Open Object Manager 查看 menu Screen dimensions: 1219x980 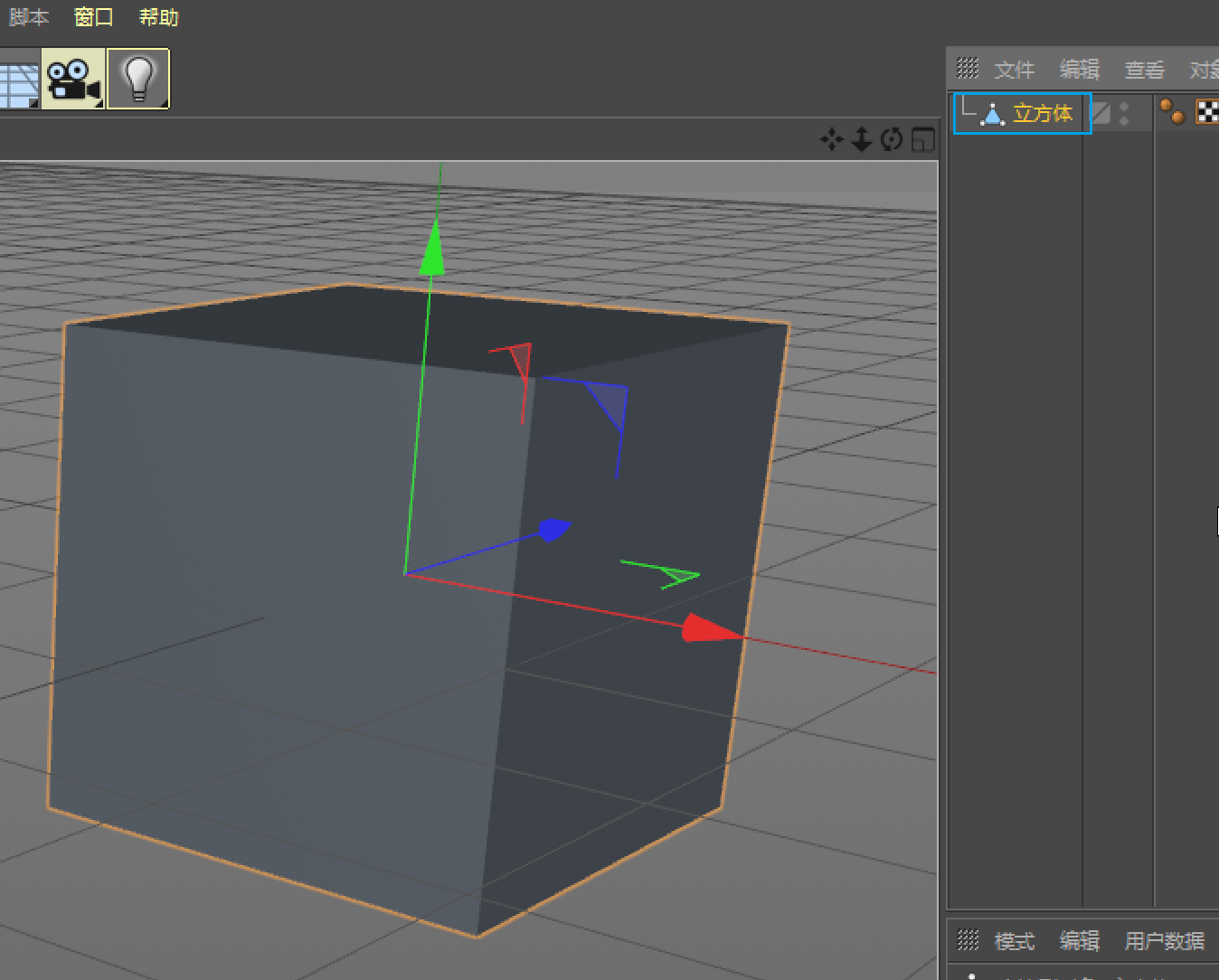coord(1144,70)
